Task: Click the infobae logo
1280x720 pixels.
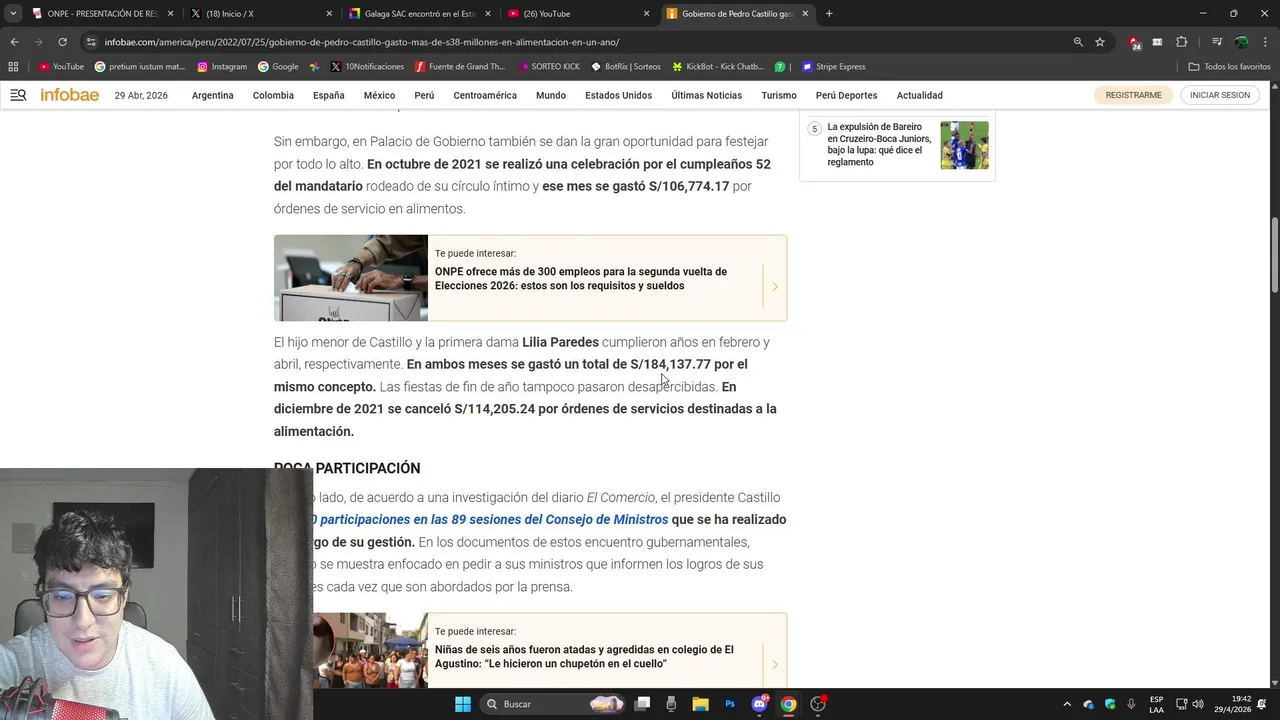Action: (x=69, y=95)
